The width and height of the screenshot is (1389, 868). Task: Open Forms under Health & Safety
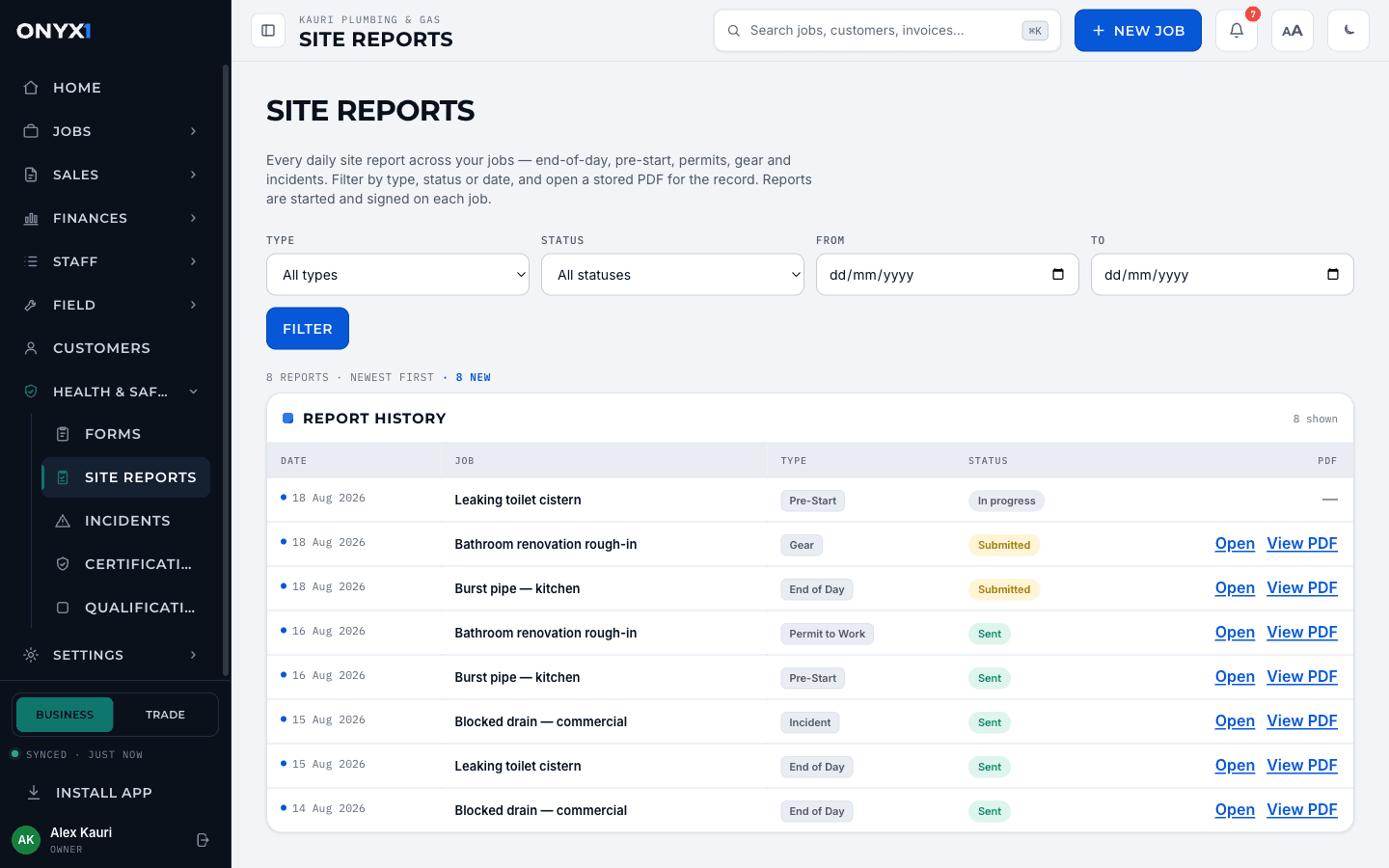click(x=125, y=434)
